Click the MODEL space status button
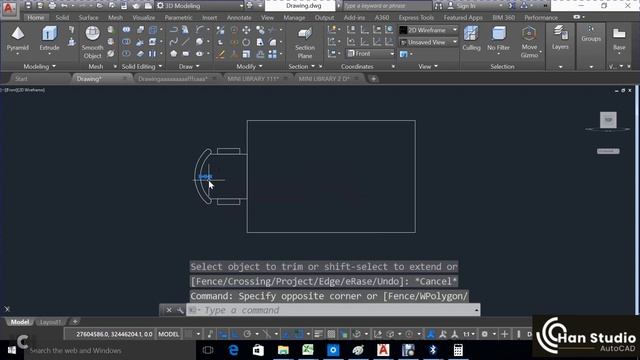 pos(168,334)
